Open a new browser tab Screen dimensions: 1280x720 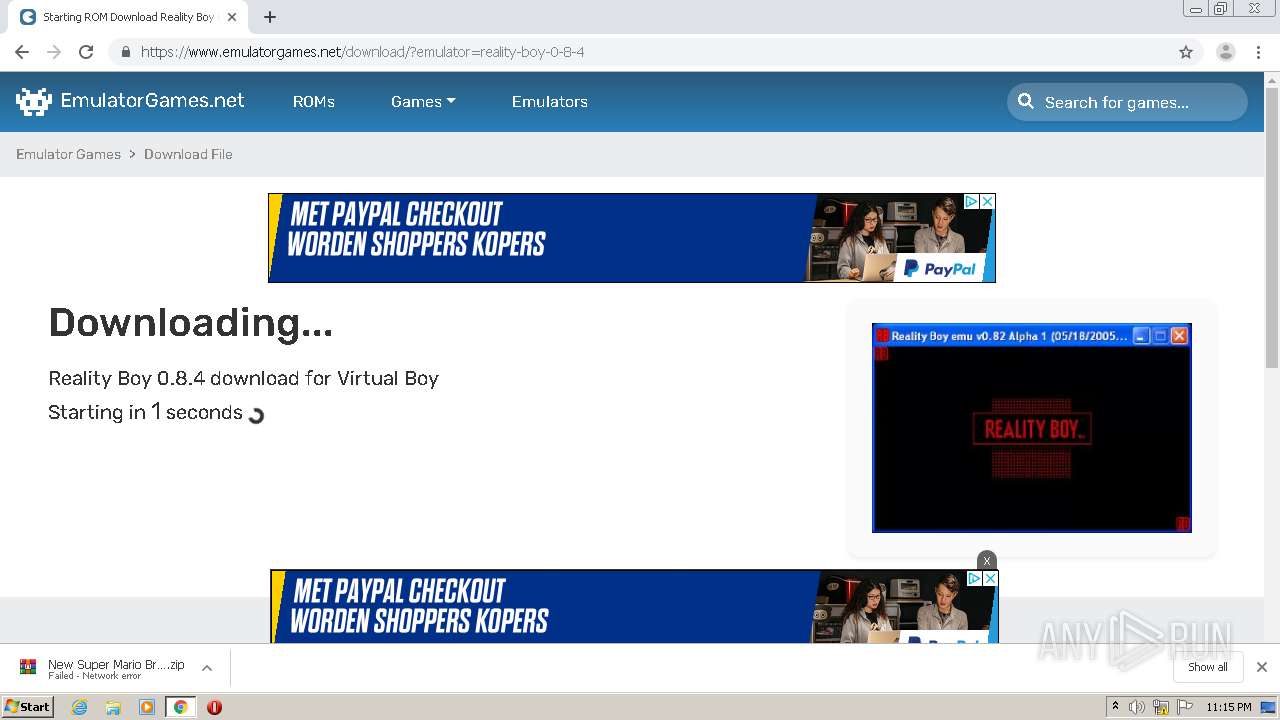tap(270, 17)
